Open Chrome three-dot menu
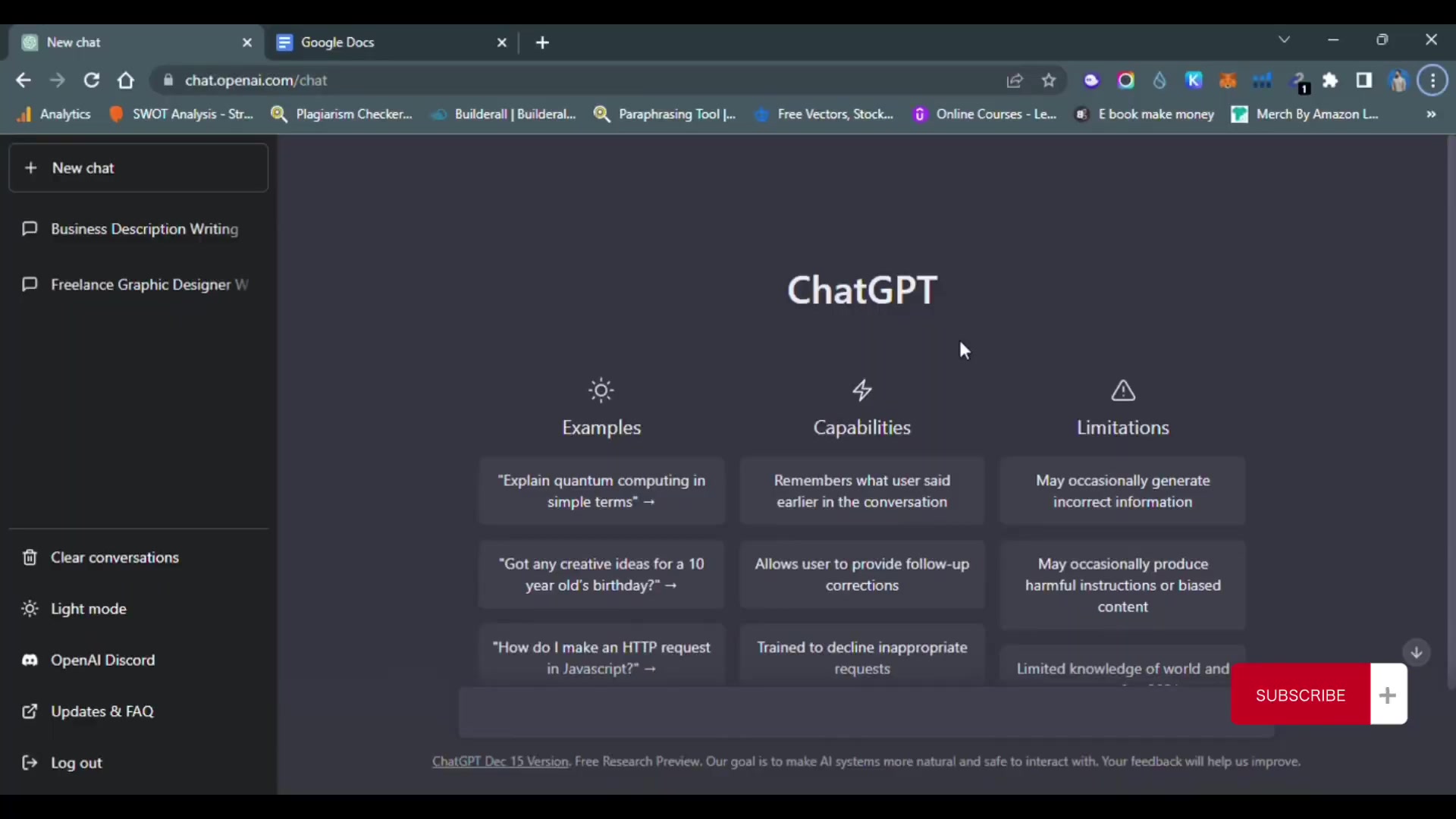Viewport: 1456px width, 819px height. (1433, 80)
